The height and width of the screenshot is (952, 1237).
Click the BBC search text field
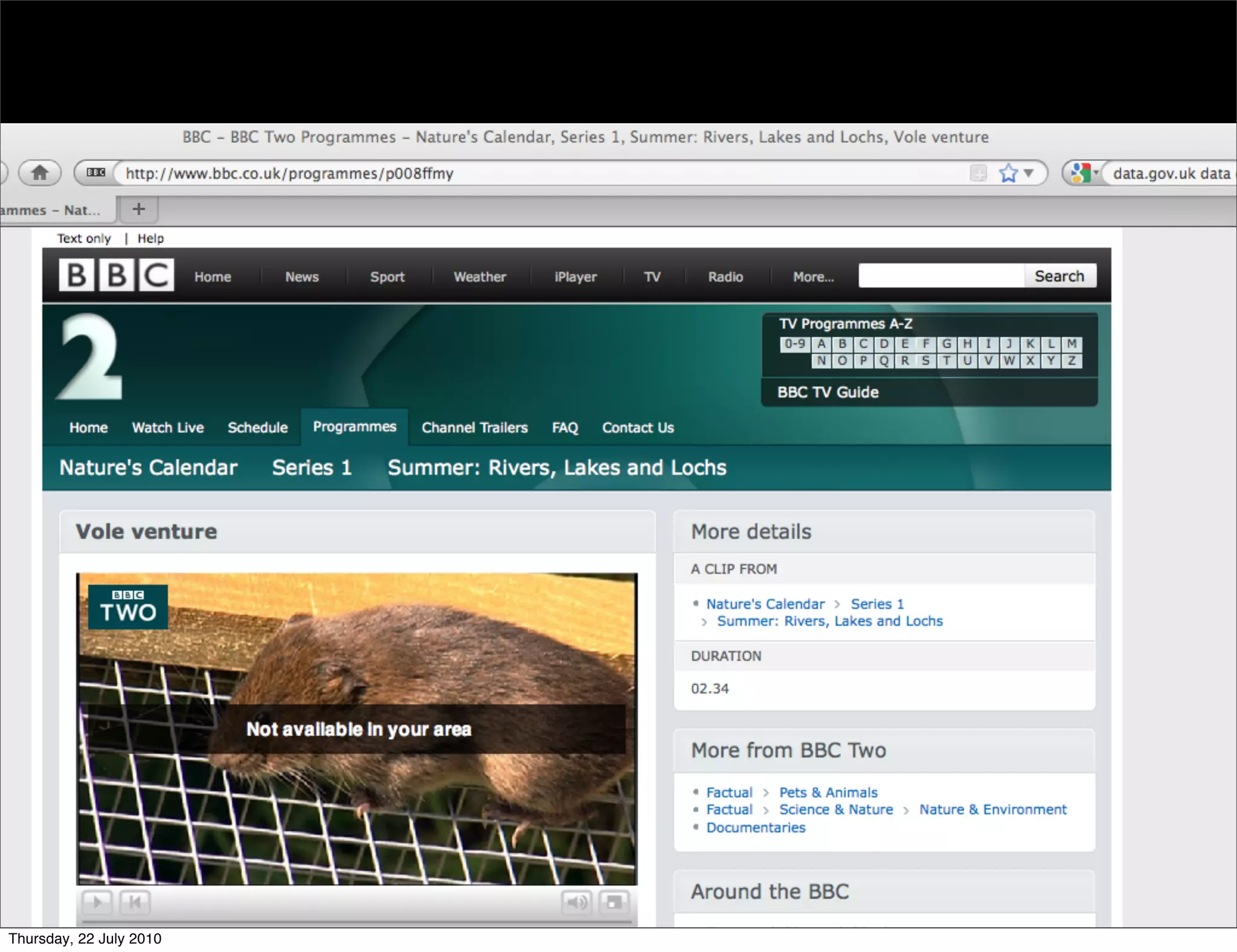[941, 275]
